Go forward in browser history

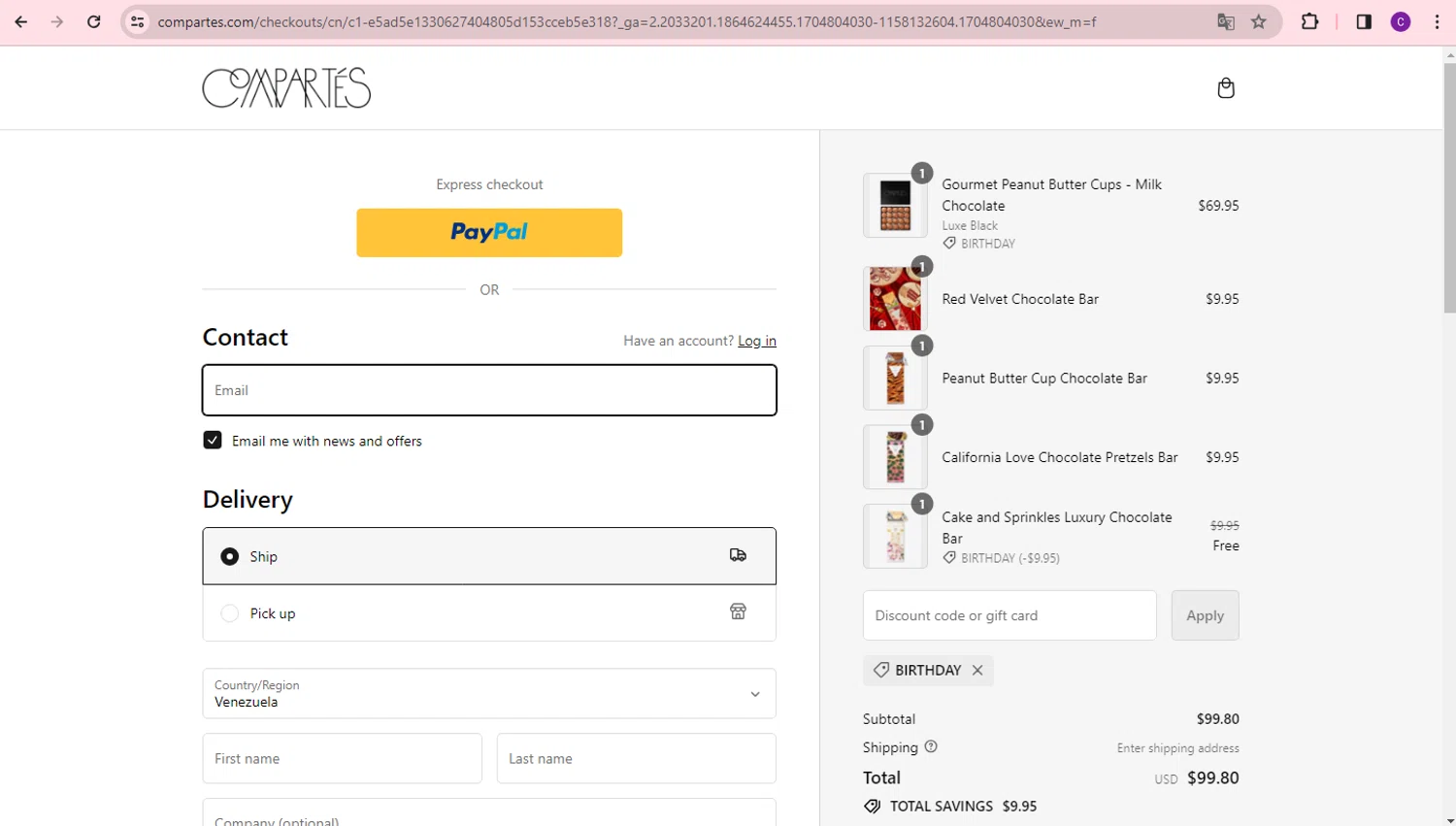57,21
